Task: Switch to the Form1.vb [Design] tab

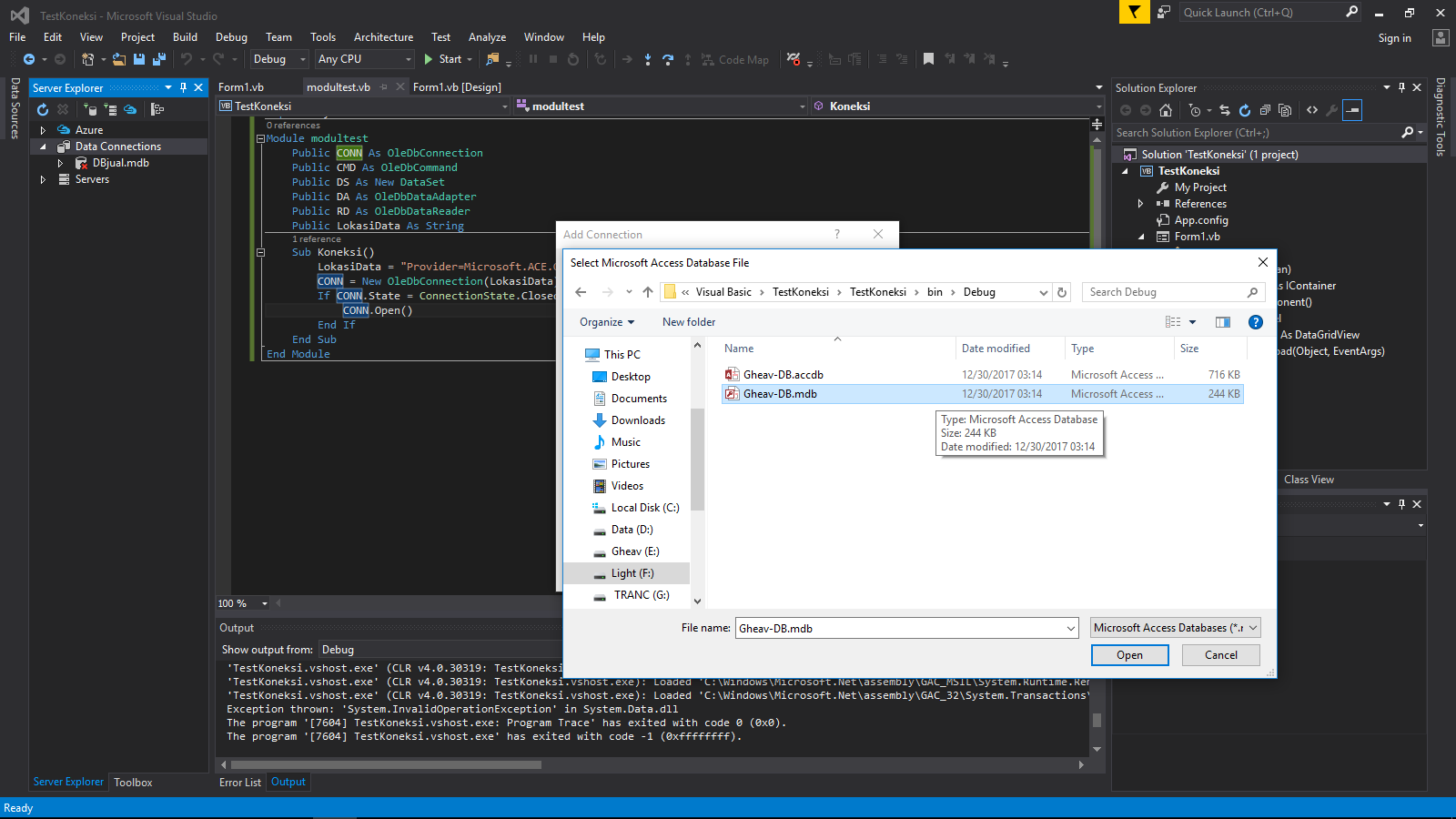Action: click(455, 86)
